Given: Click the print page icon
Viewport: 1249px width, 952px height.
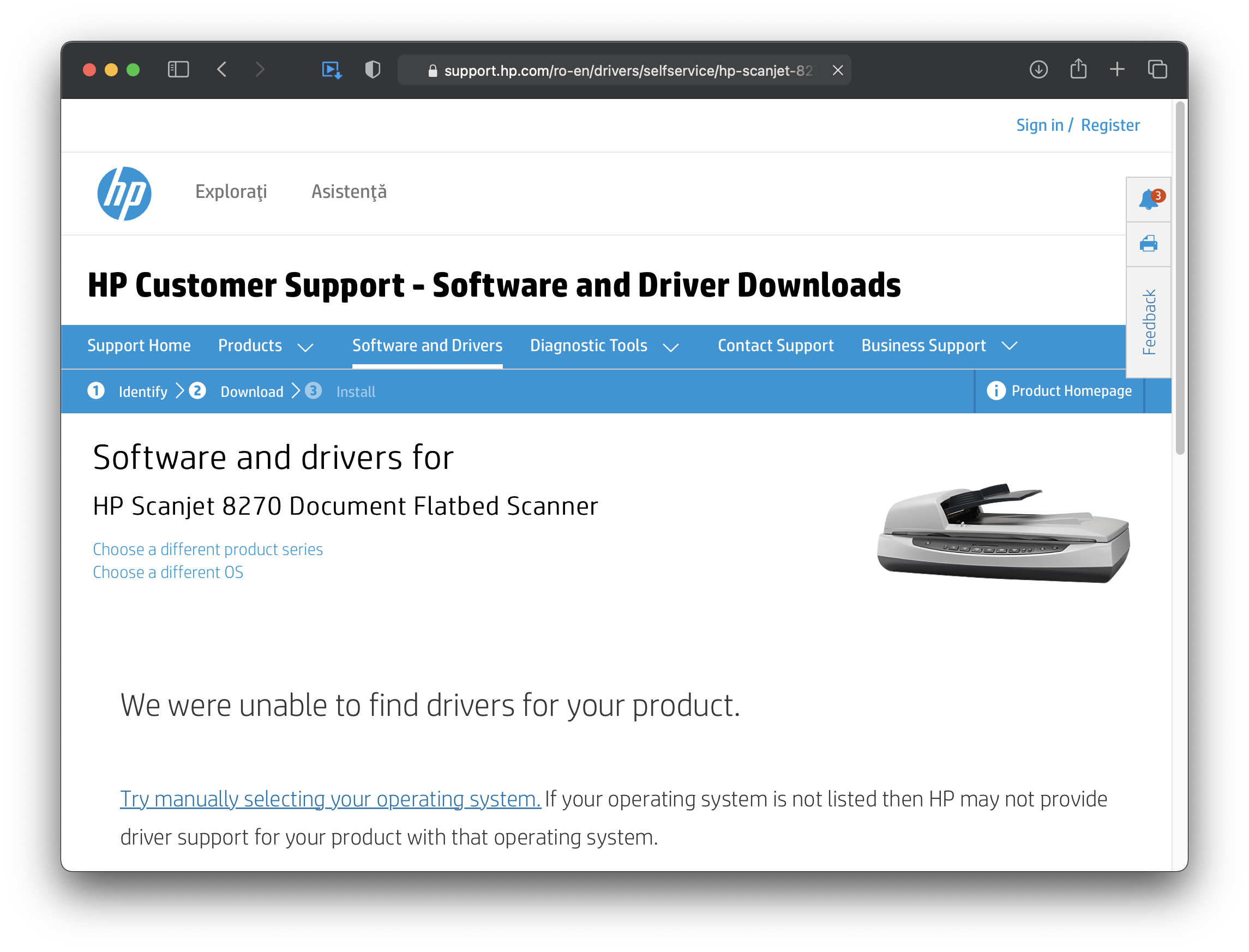Looking at the screenshot, I should [1148, 245].
